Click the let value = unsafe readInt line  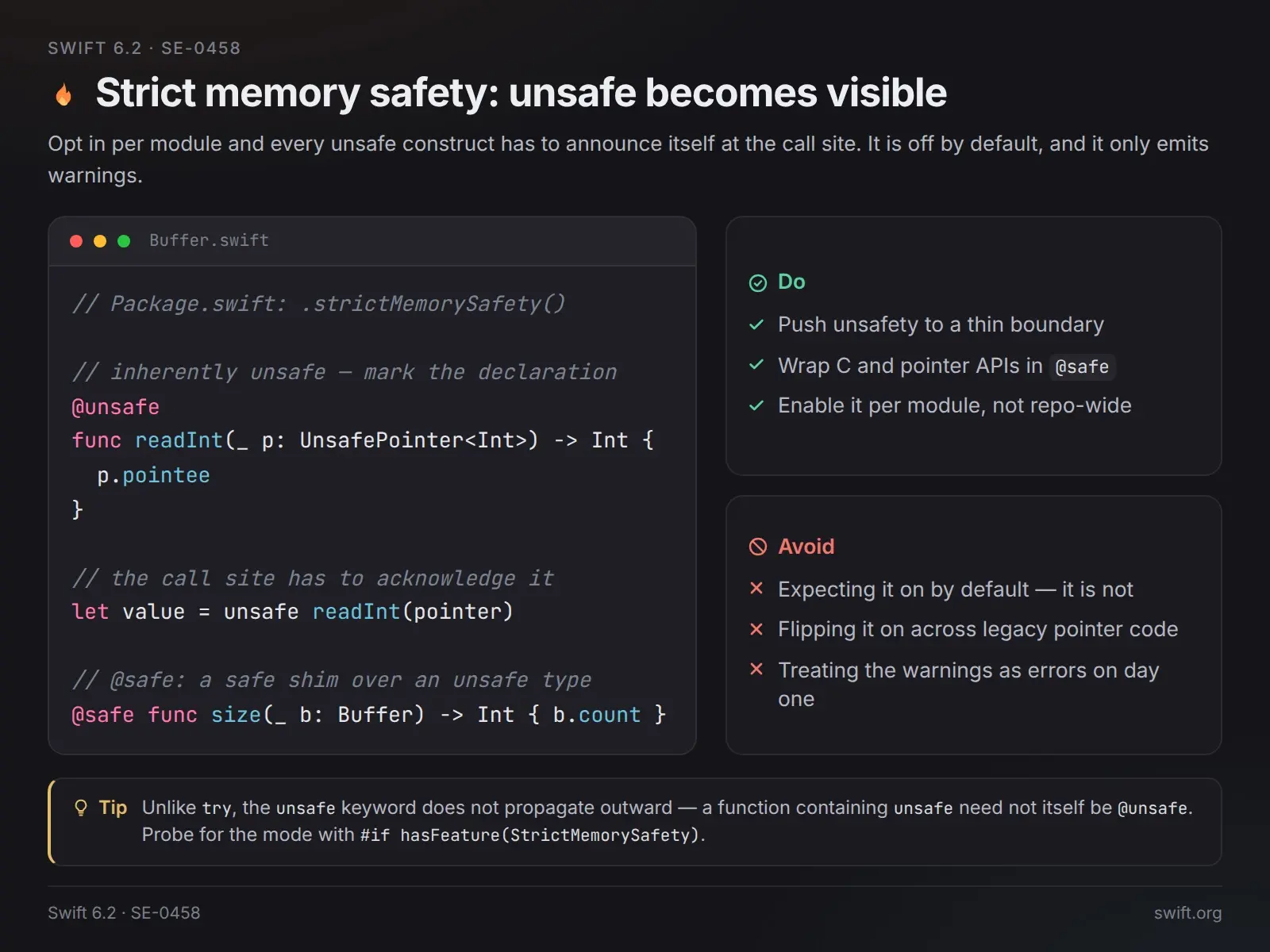click(293, 612)
